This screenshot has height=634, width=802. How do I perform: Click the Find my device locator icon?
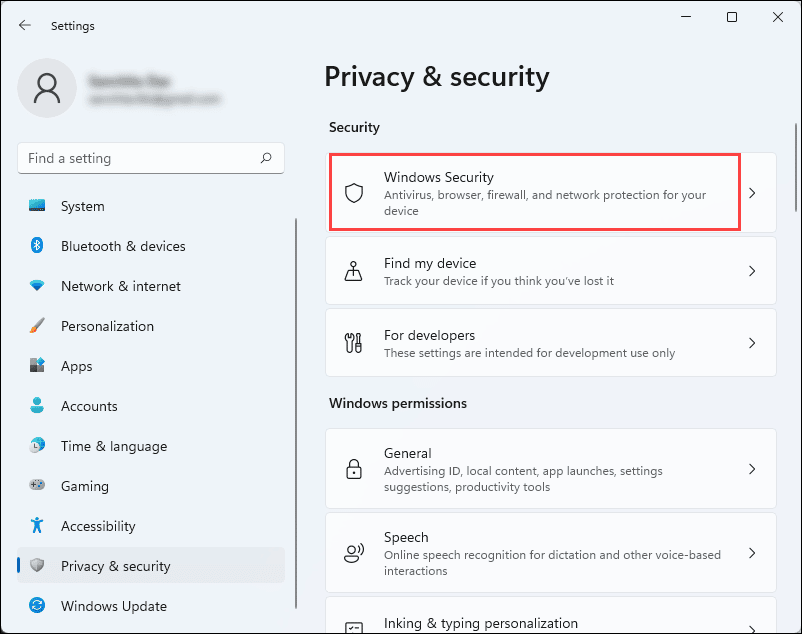pyautogui.click(x=353, y=271)
